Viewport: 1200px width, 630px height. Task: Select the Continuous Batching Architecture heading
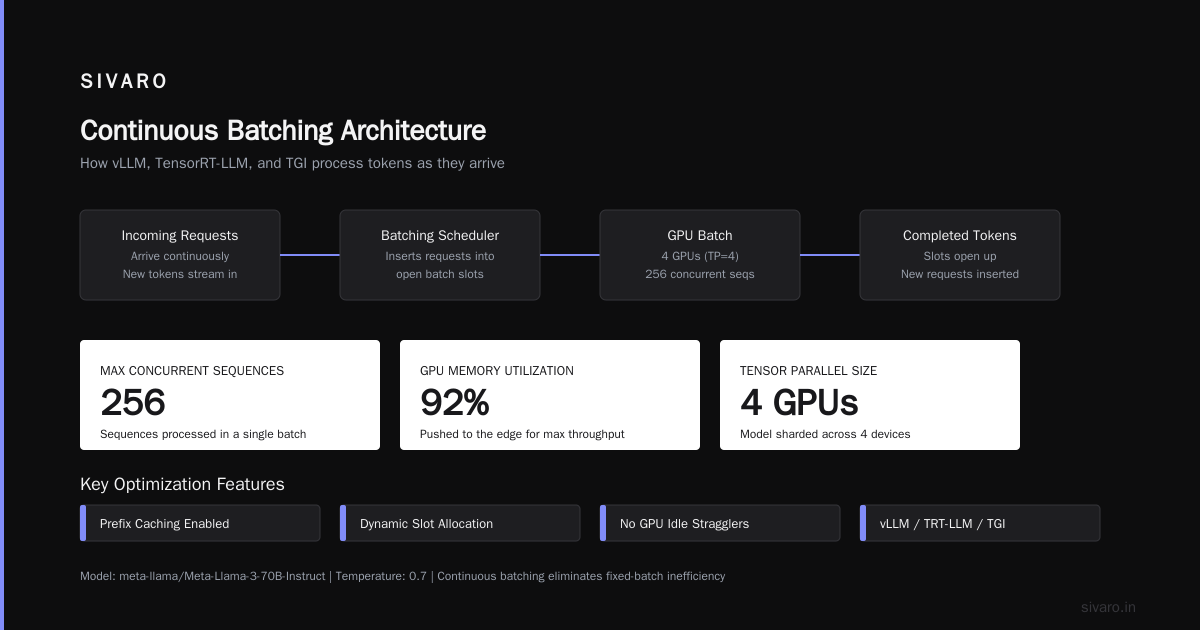coord(283,131)
